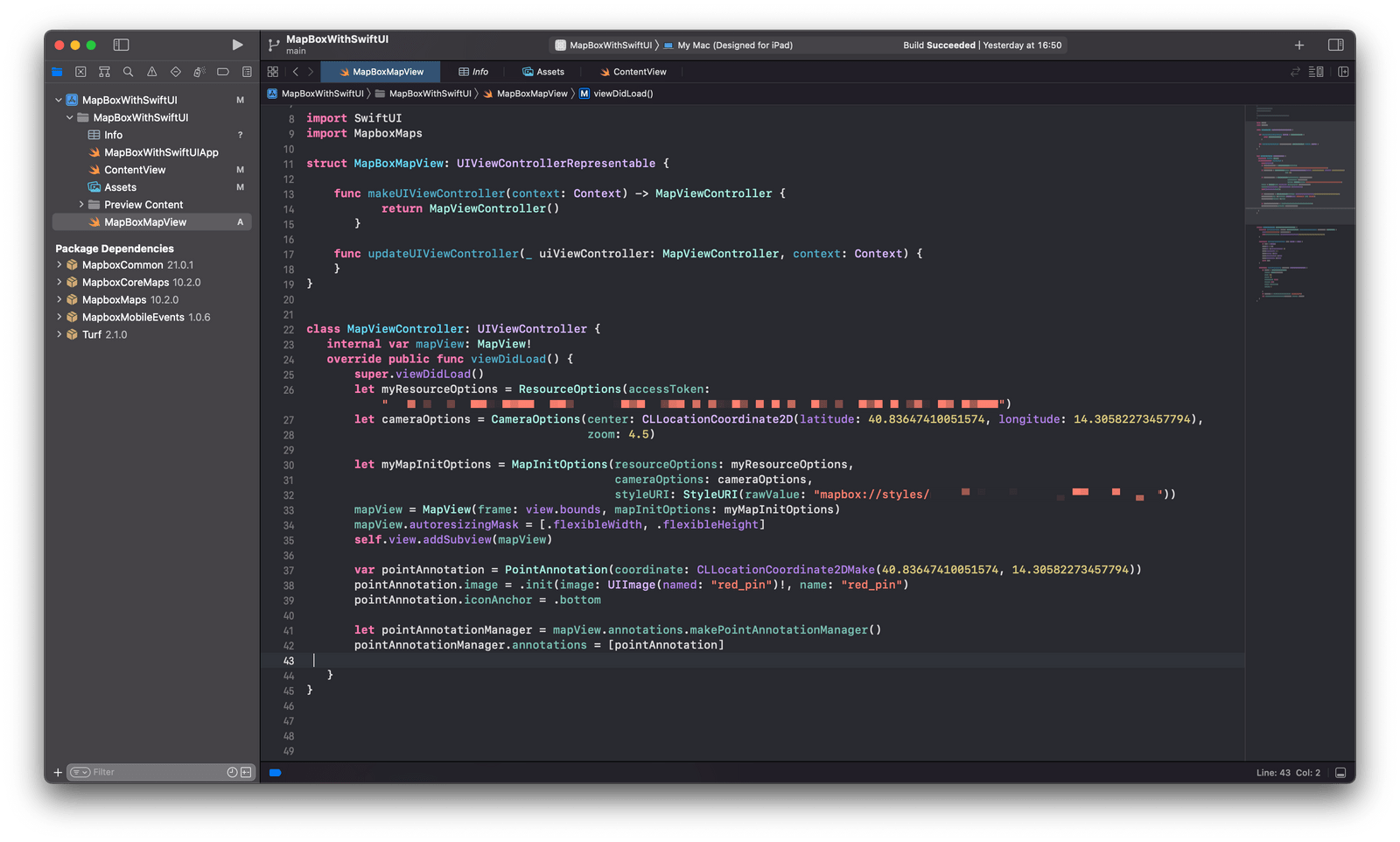Select the Assets editor tab

544,72
